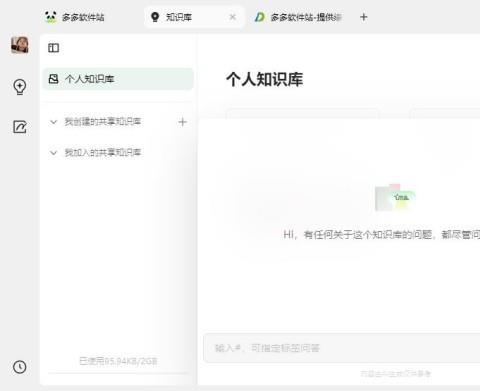Open the user avatar profile
Viewport: 480px width, 391px height.
pyautogui.click(x=20, y=45)
